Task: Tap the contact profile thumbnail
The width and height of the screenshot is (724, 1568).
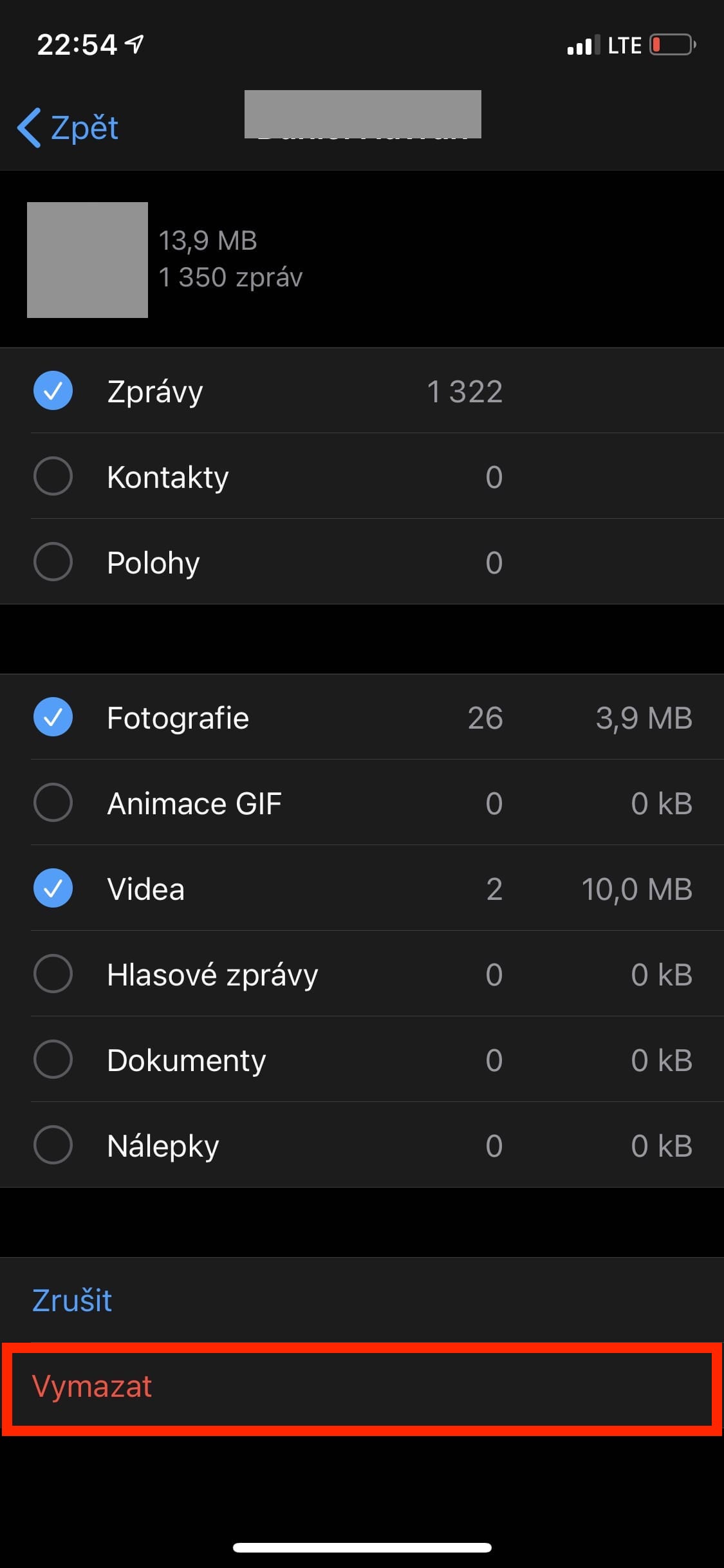Action: pyautogui.click(x=88, y=260)
